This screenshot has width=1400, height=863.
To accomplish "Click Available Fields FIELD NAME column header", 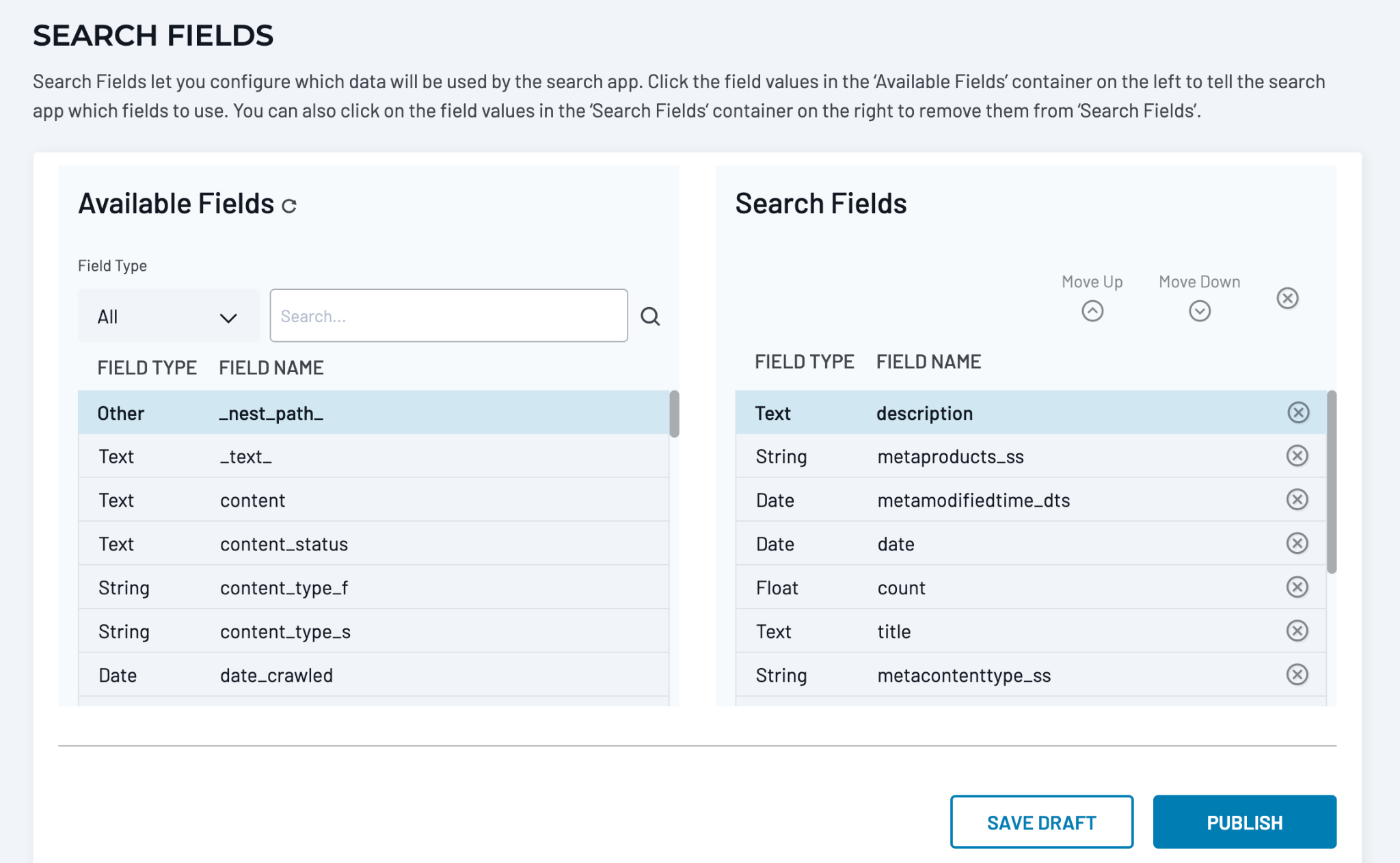I will coord(271,368).
